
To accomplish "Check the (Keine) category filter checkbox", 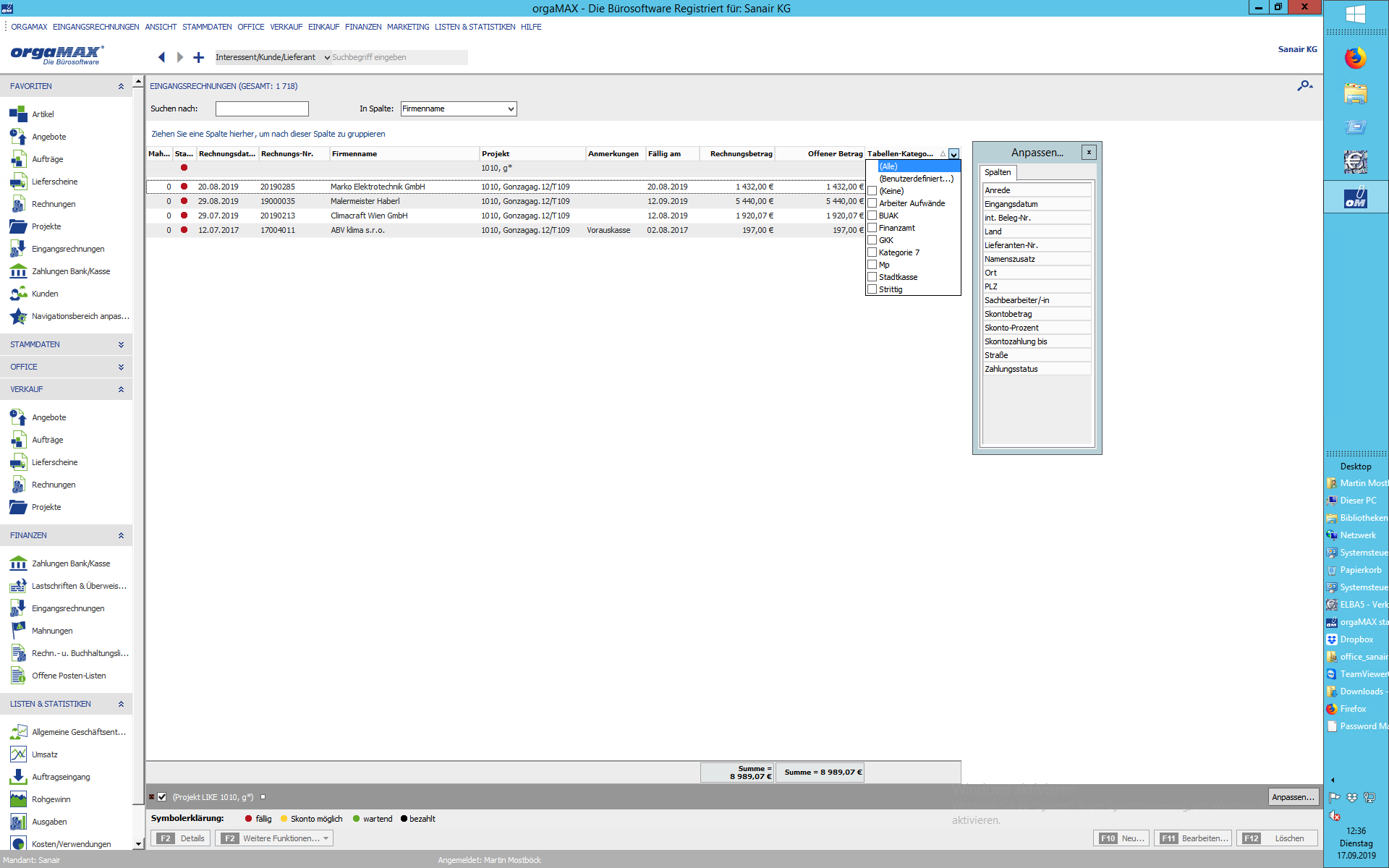I will point(872,191).
